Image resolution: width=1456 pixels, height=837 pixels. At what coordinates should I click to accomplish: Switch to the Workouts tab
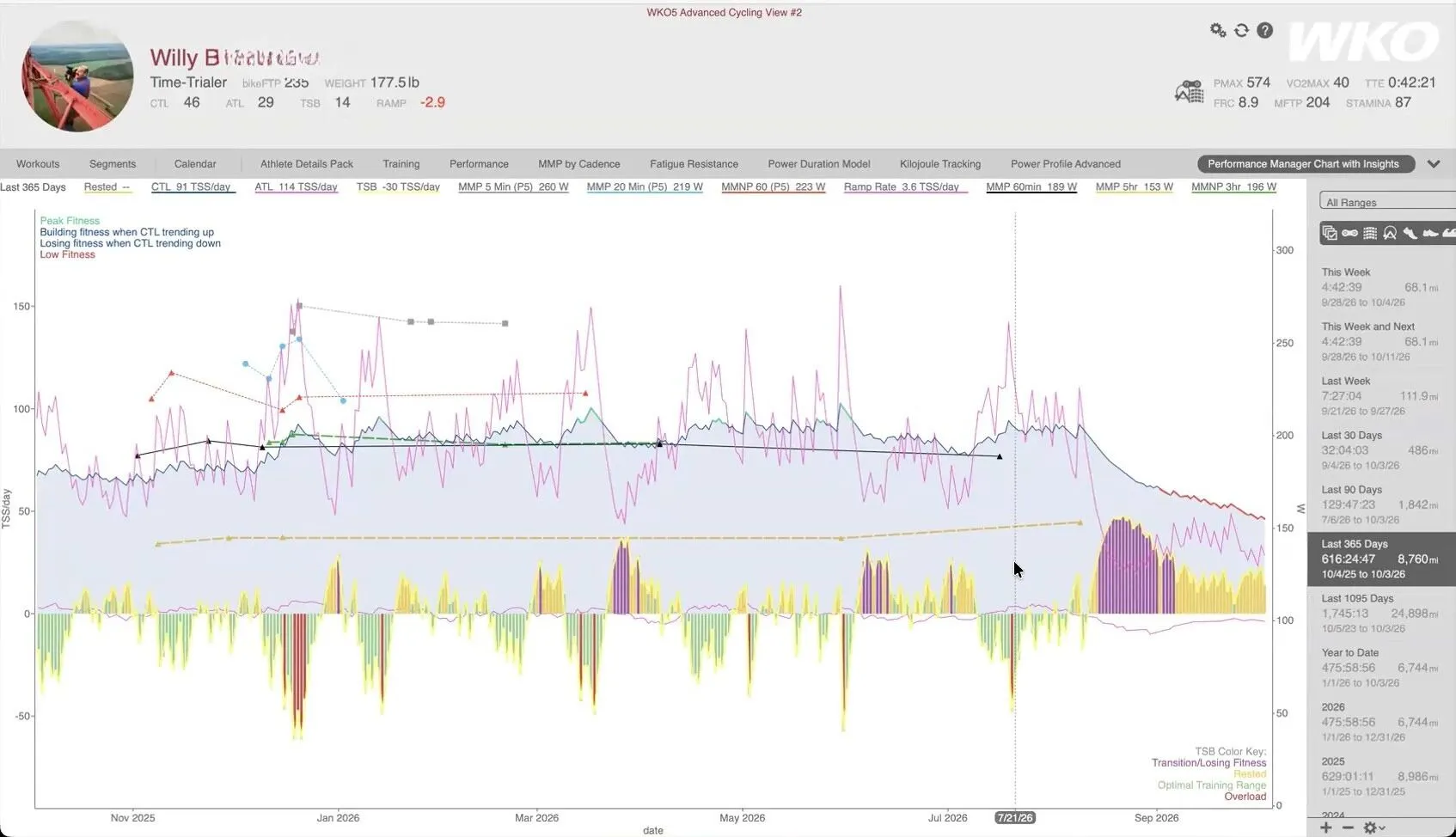coord(38,164)
